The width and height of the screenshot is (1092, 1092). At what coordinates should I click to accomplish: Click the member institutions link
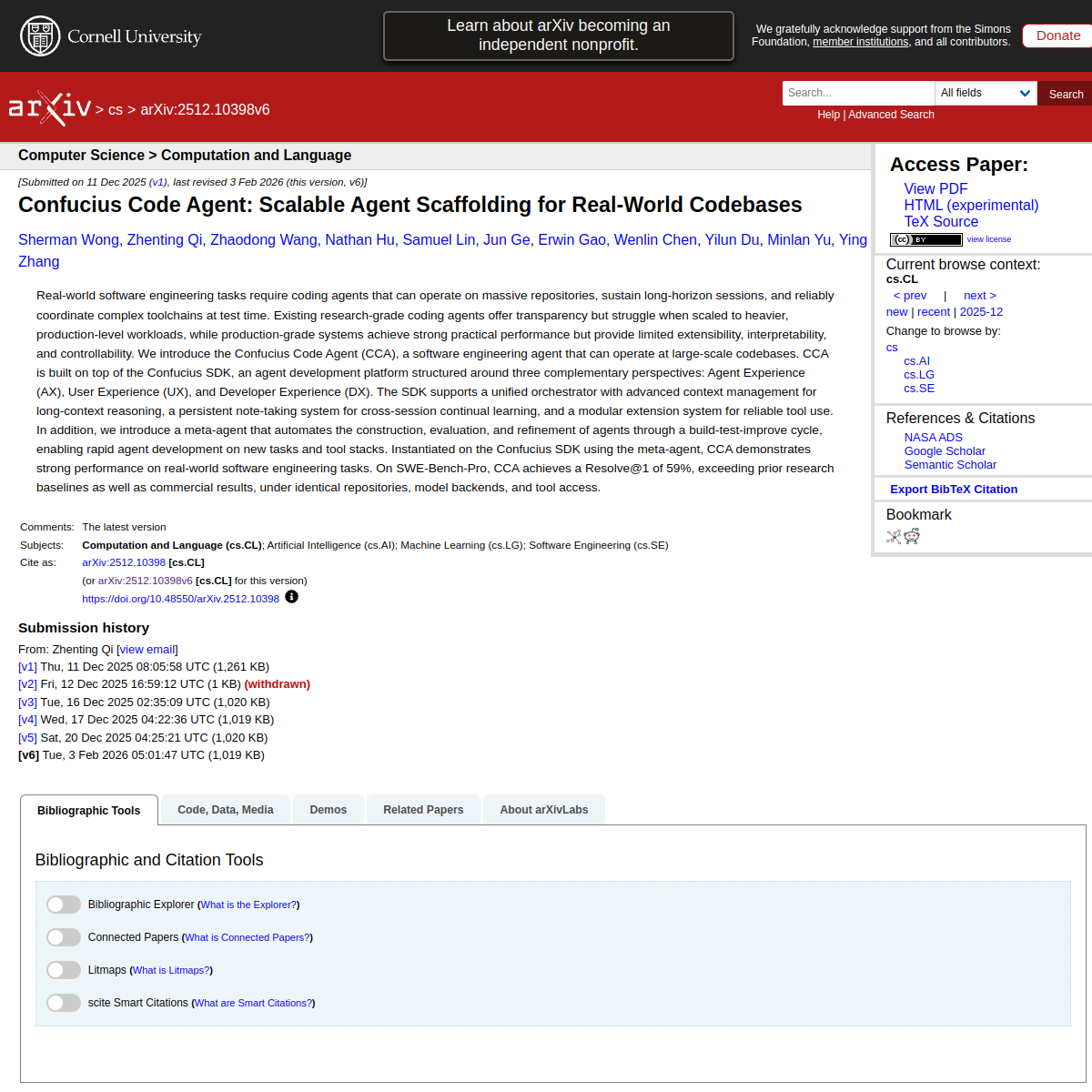pos(860,42)
